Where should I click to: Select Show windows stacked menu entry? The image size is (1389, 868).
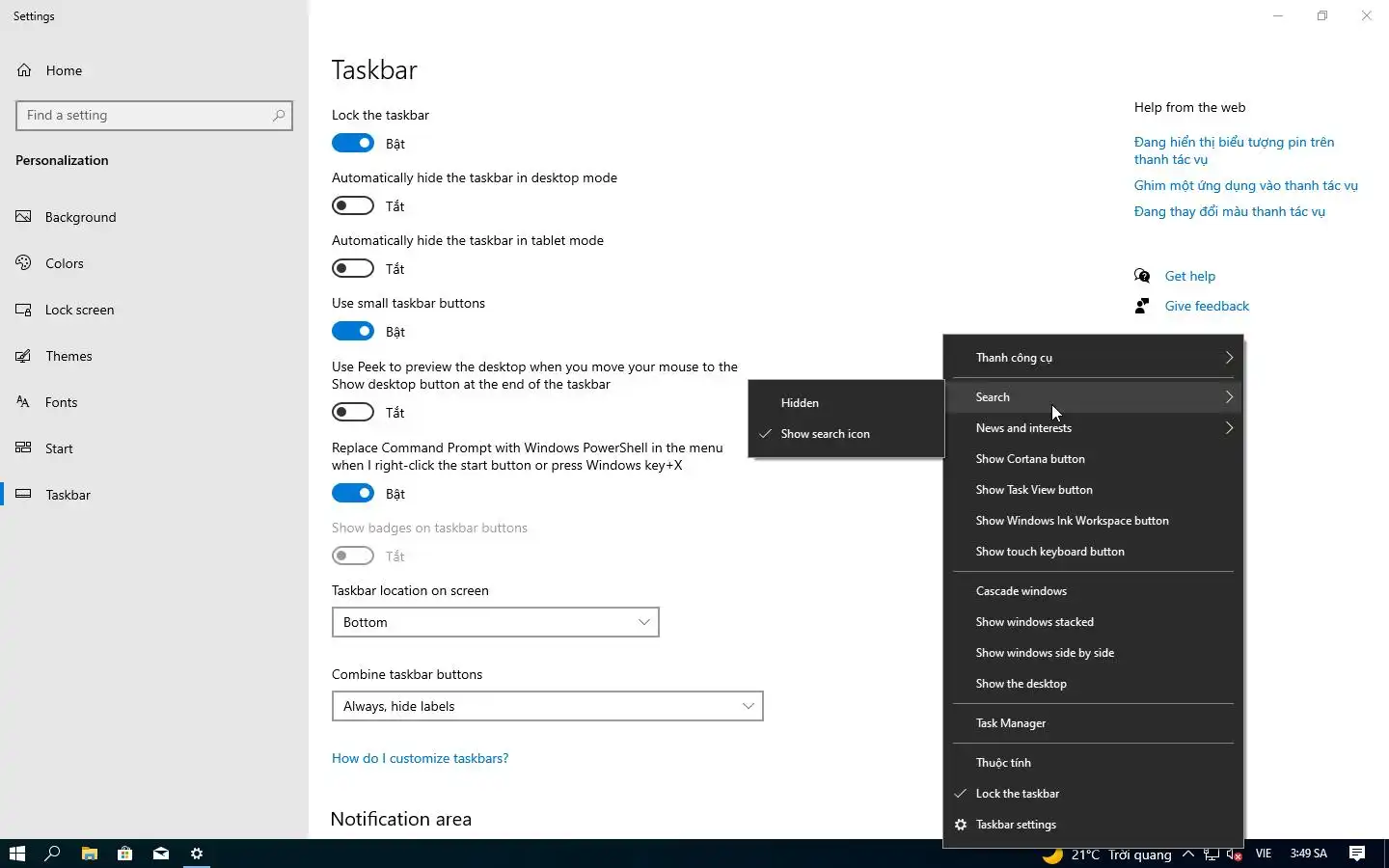coord(1093,622)
